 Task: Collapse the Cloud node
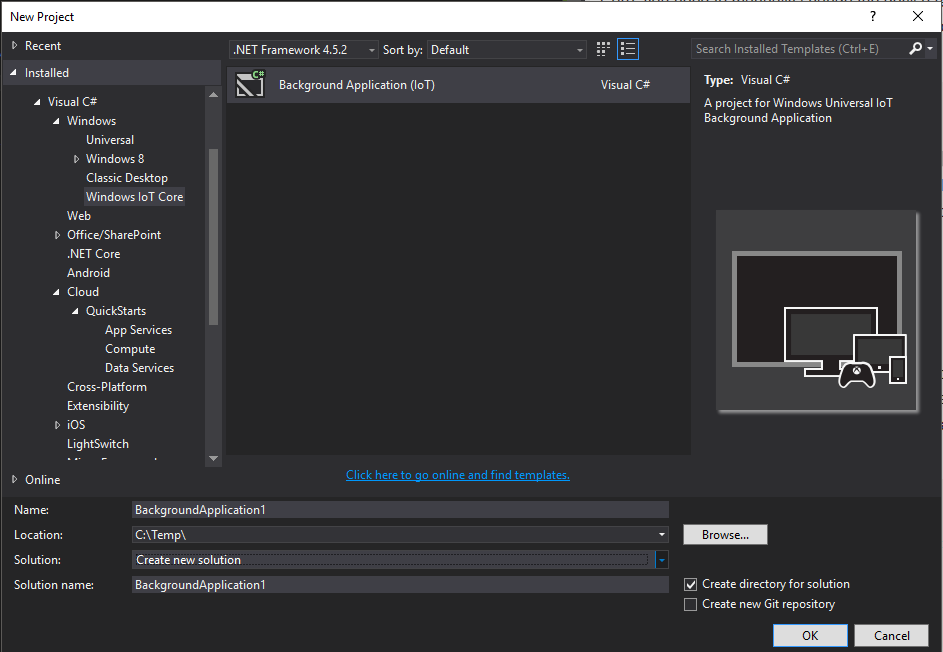coord(57,292)
